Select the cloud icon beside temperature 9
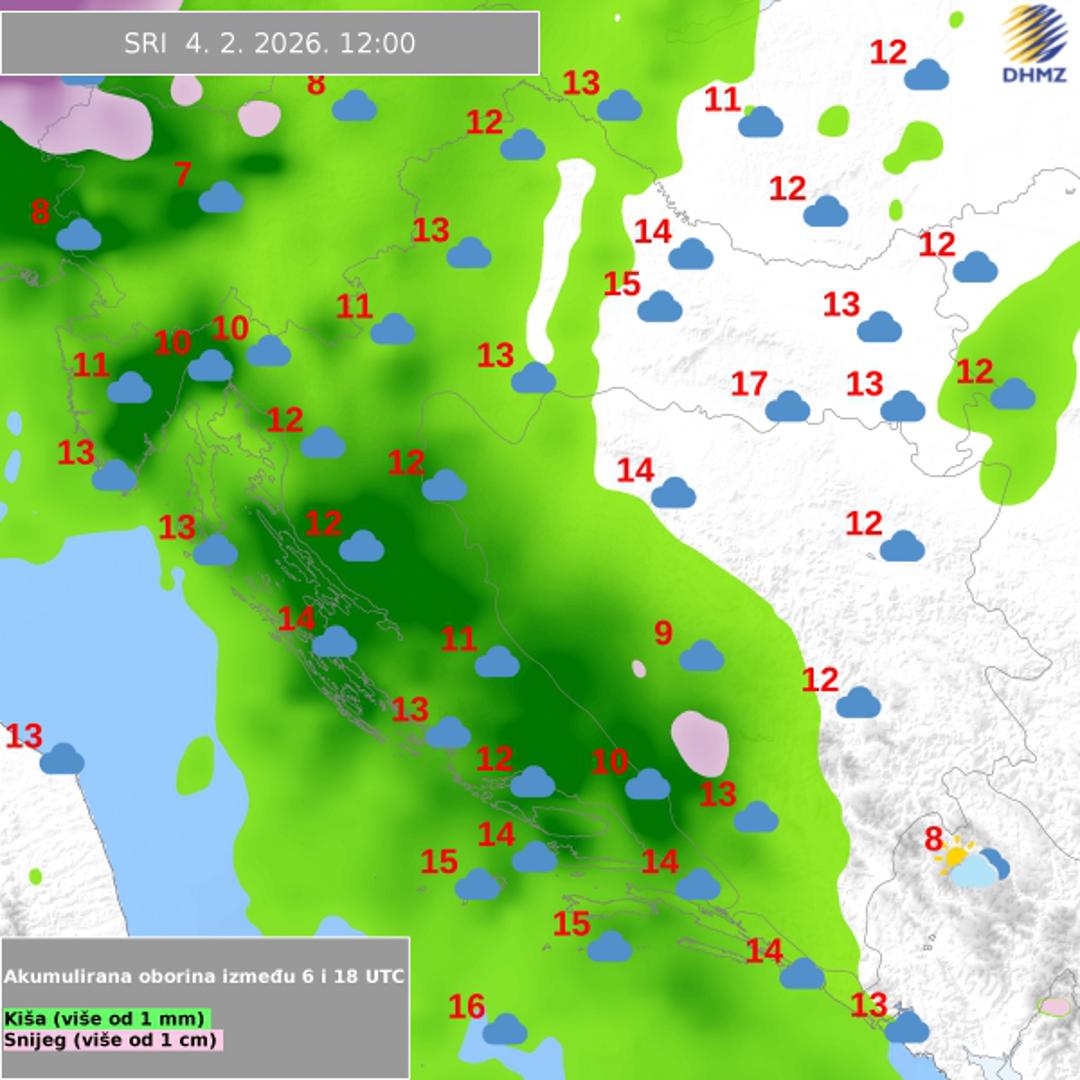 click(701, 656)
